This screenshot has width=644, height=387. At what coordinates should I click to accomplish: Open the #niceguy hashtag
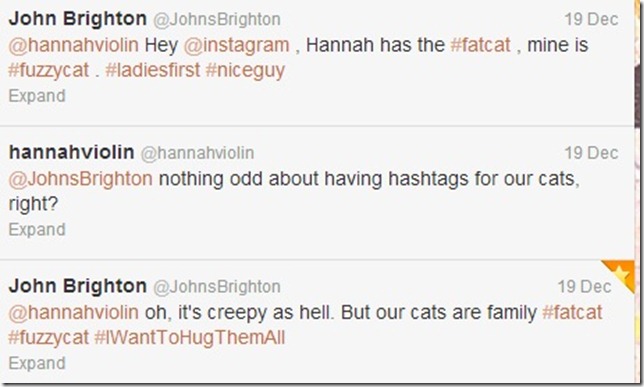tap(245, 70)
